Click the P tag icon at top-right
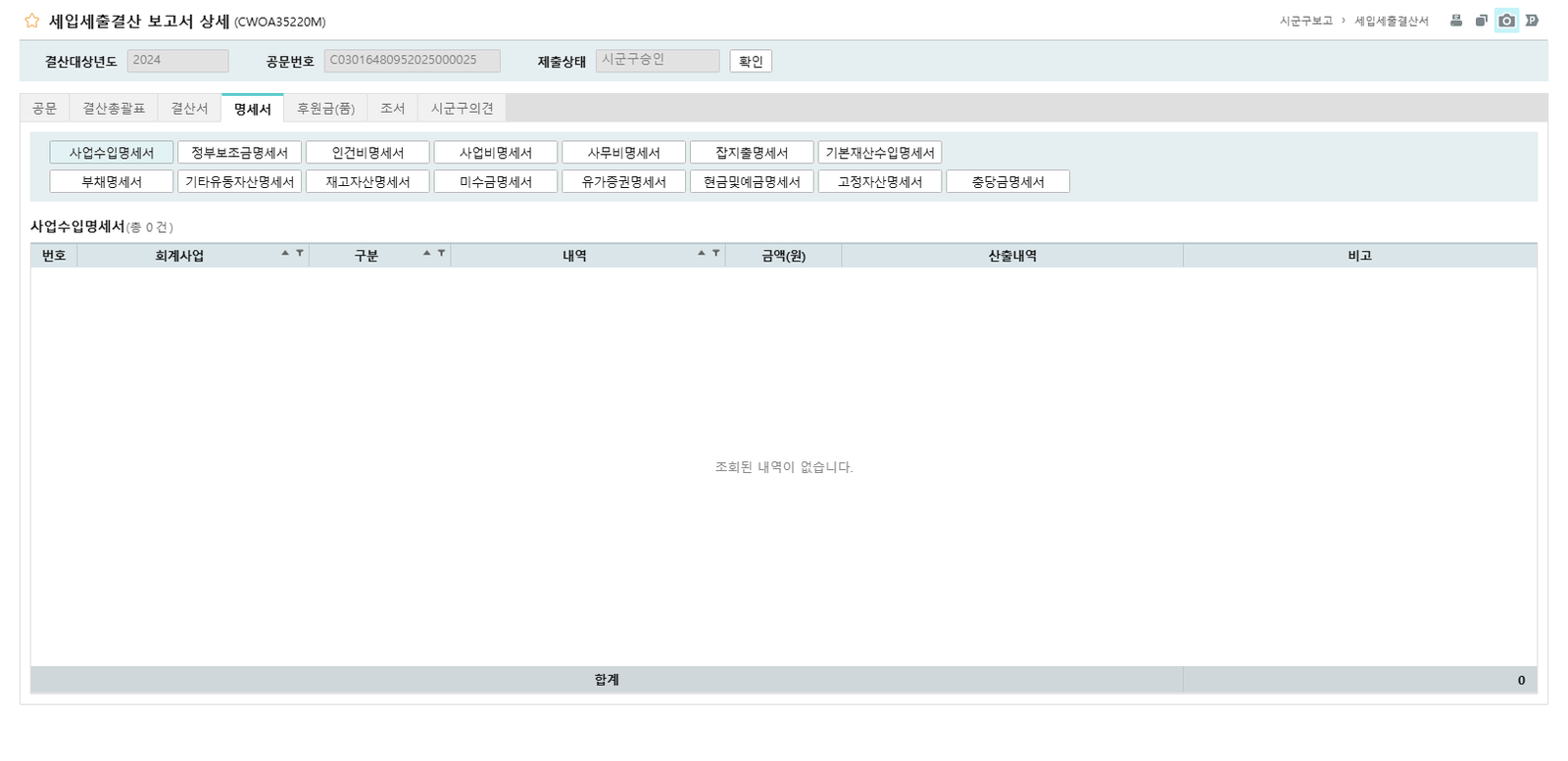Viewport: 1568px width, 761px height. click(x=1532, y=21)
